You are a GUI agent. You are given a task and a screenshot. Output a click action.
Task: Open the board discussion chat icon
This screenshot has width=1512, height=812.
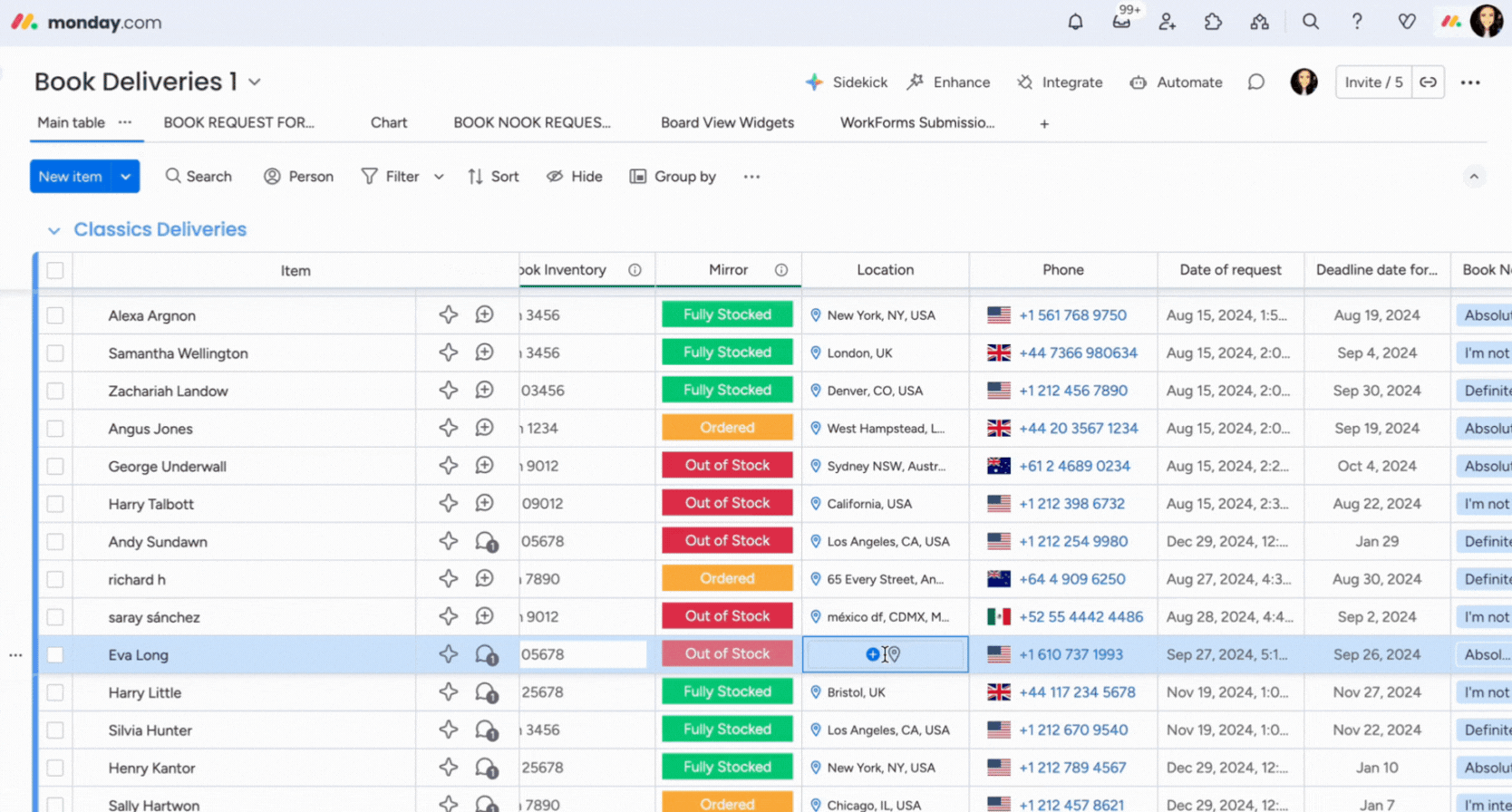tap(1255, 82)
